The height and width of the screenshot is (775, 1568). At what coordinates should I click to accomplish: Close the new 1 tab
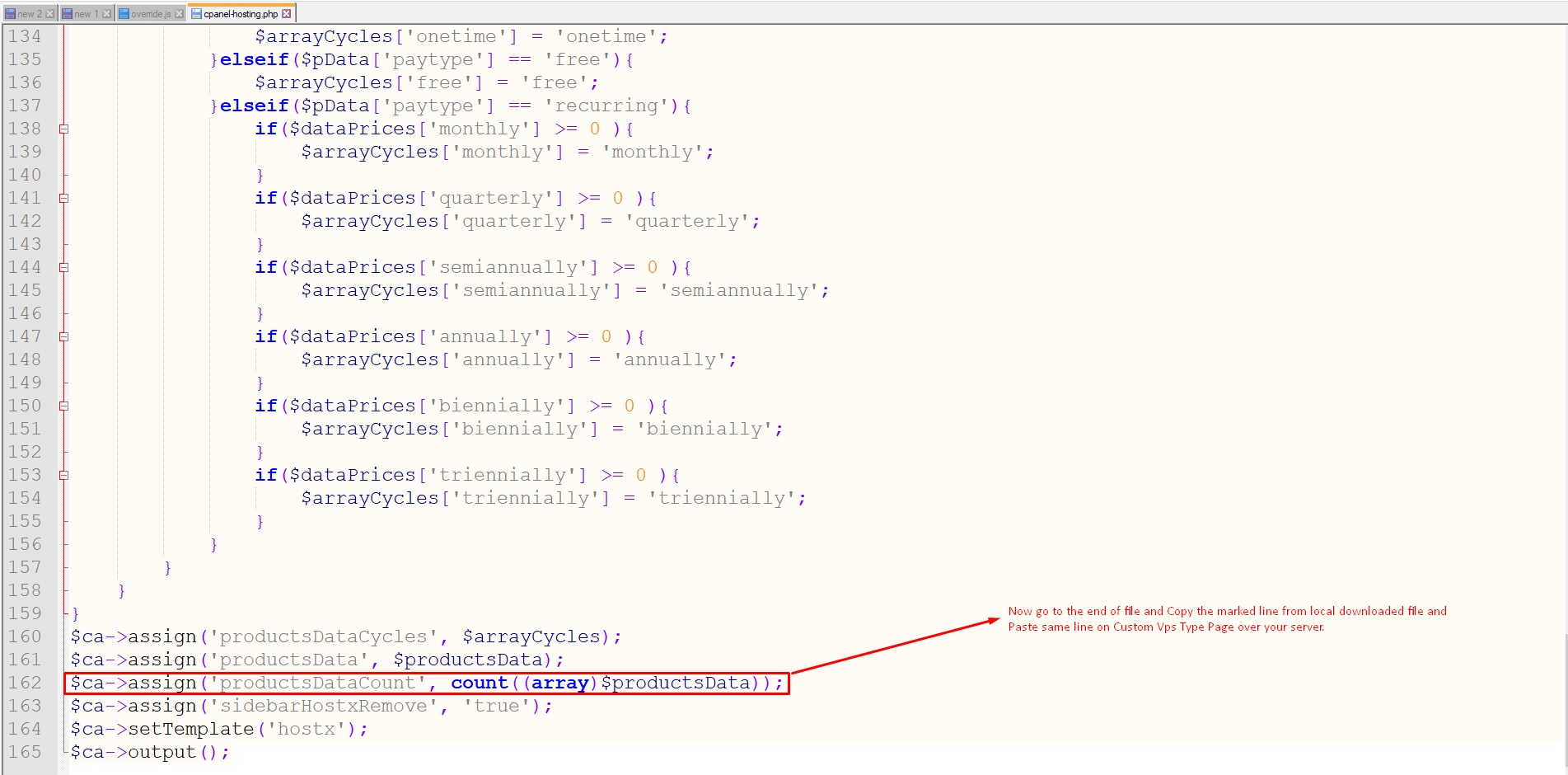click(106, 14)
